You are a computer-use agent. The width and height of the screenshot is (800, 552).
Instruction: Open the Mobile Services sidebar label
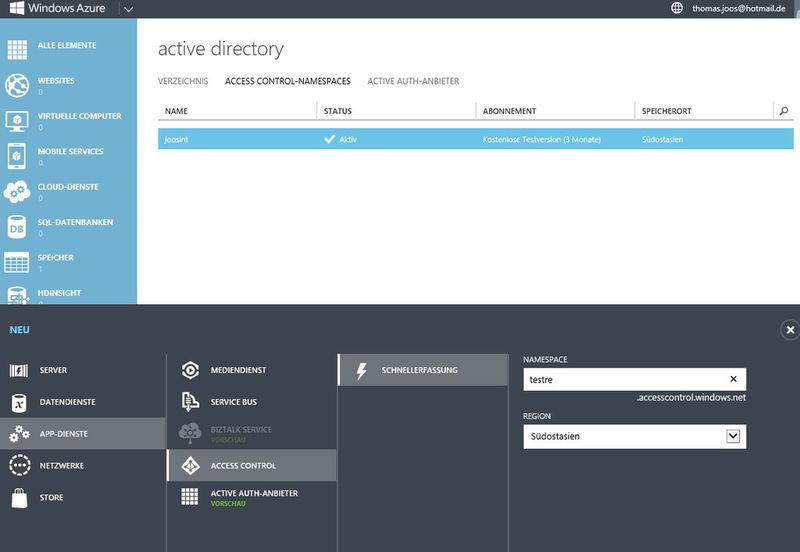coord(70,152)
